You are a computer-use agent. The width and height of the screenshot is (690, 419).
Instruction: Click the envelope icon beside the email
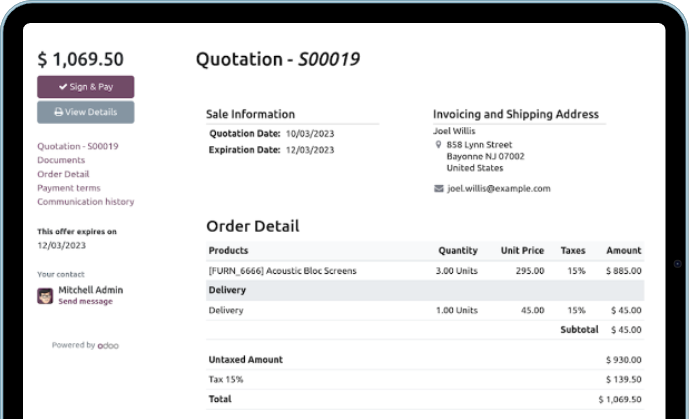point(439,188)
